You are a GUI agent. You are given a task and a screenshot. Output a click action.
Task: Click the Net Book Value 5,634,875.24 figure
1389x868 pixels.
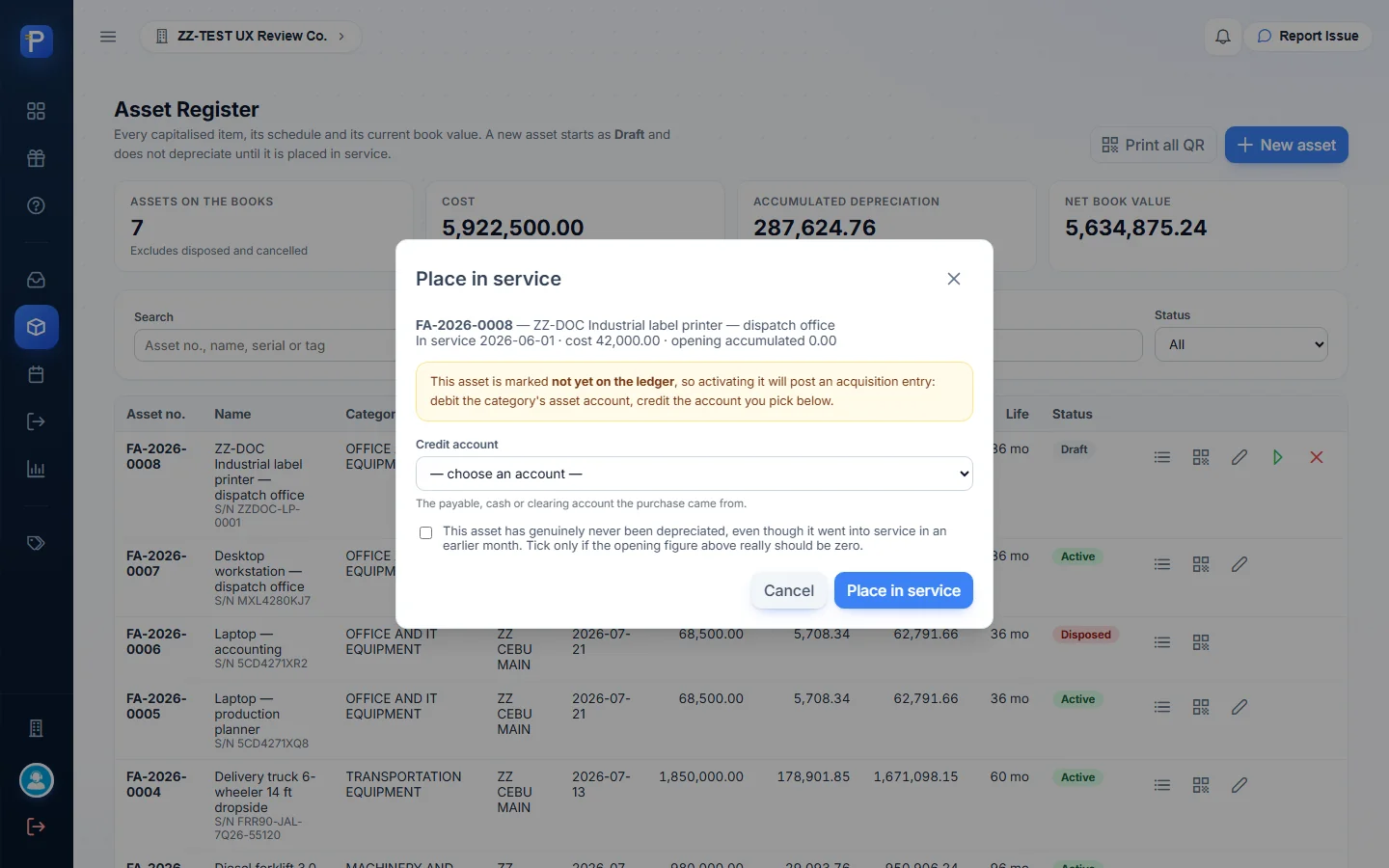1136,228
